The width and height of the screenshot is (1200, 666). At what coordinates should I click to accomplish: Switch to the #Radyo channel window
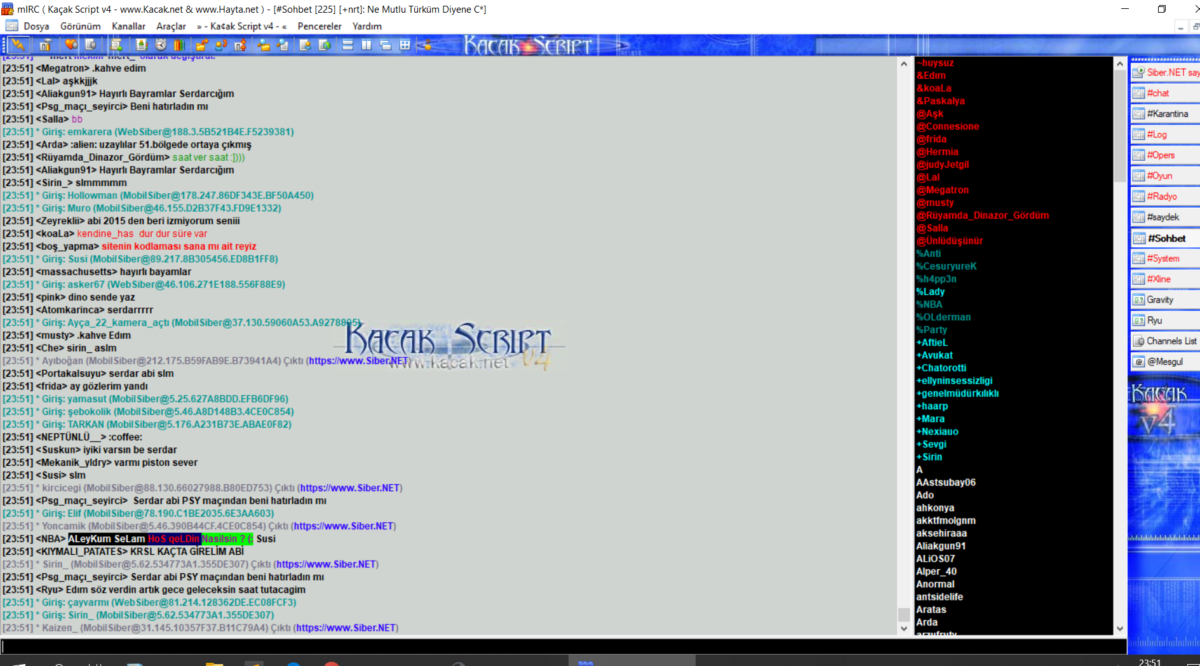[x=1165, y=197]
